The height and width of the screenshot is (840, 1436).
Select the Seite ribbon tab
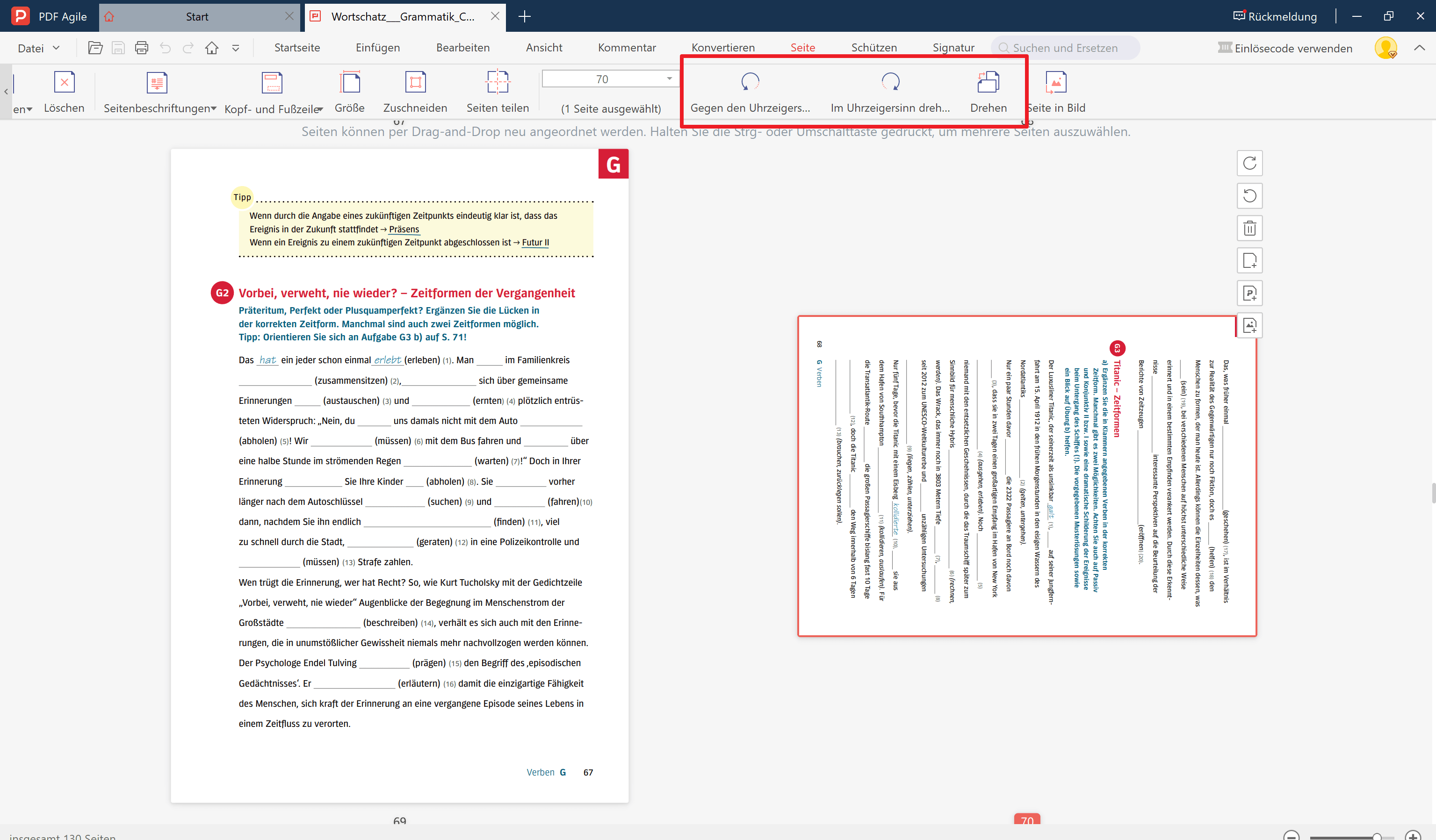pos(802,48)
